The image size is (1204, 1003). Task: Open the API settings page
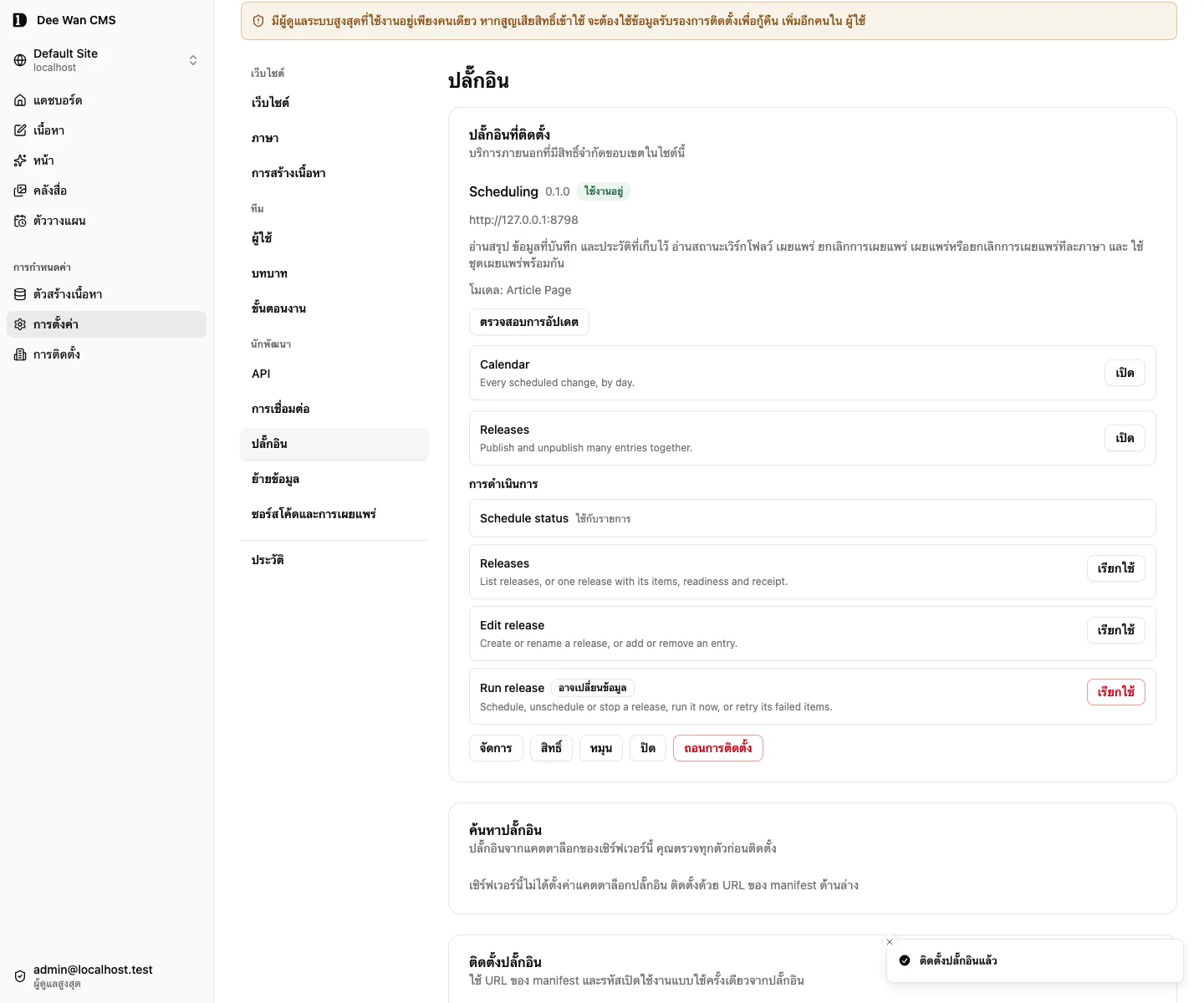pyautogui.click(x=334, y=374)
